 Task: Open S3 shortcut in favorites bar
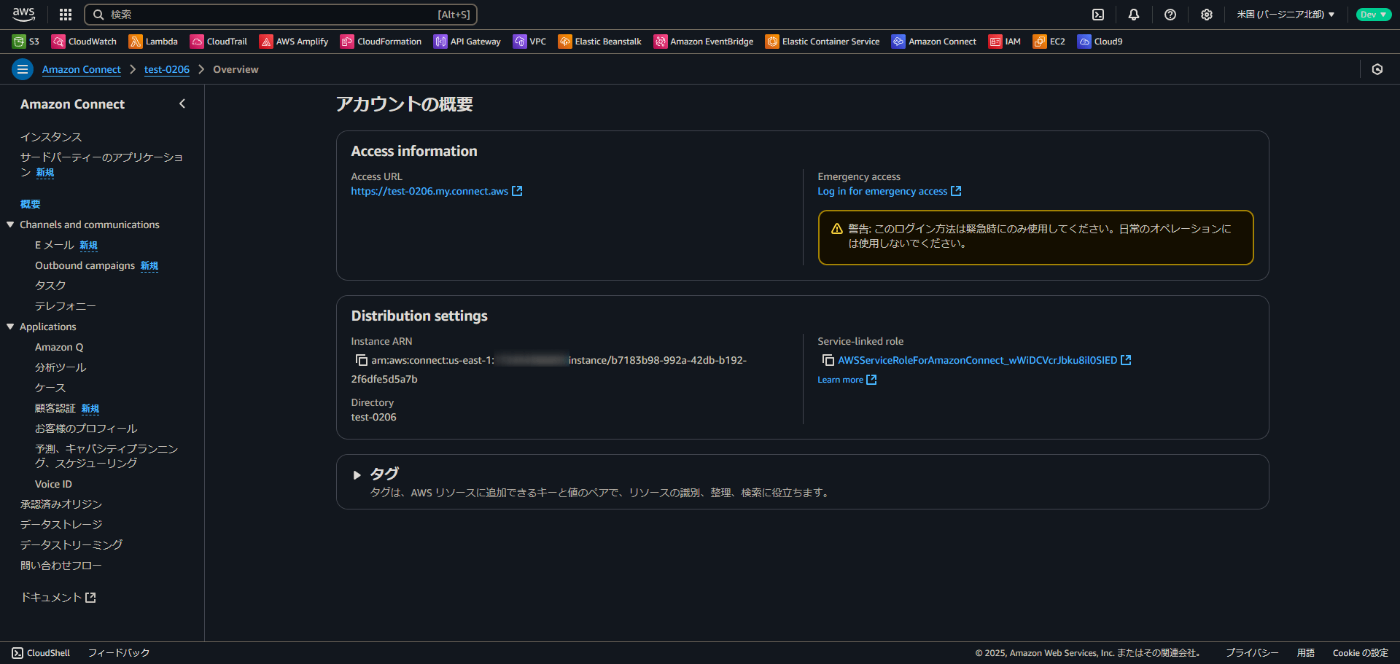point(26,42)
